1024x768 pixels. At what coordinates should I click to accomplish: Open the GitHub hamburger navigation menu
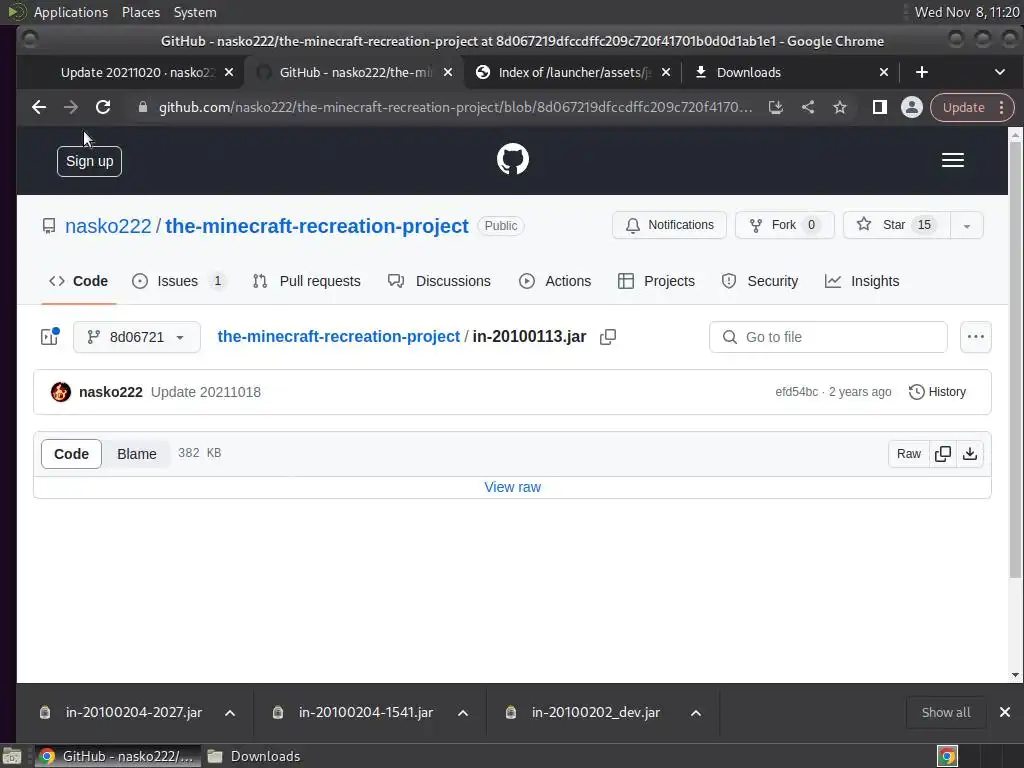(x=953, y=160)
